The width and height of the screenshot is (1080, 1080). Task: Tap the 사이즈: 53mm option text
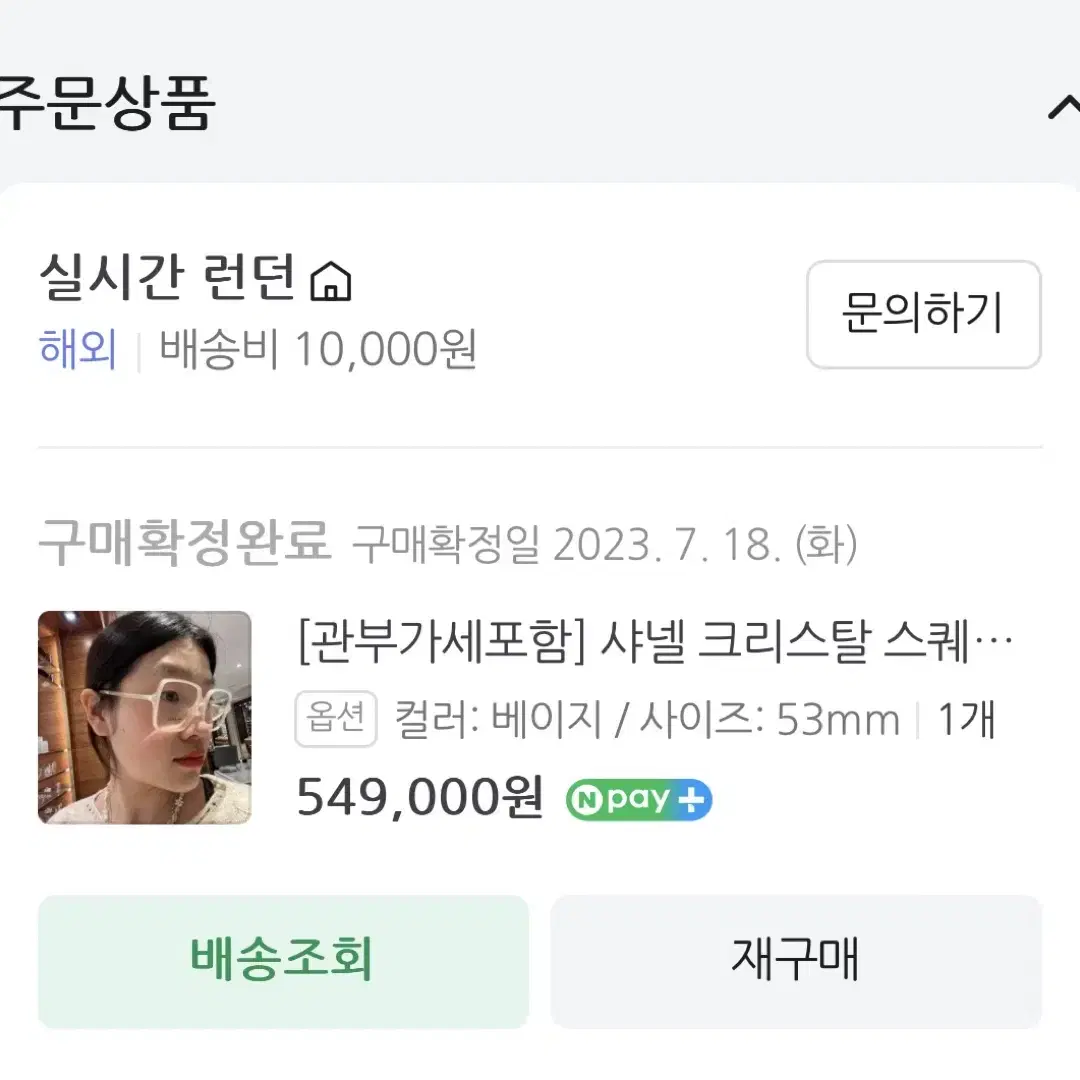coord(770,720)
